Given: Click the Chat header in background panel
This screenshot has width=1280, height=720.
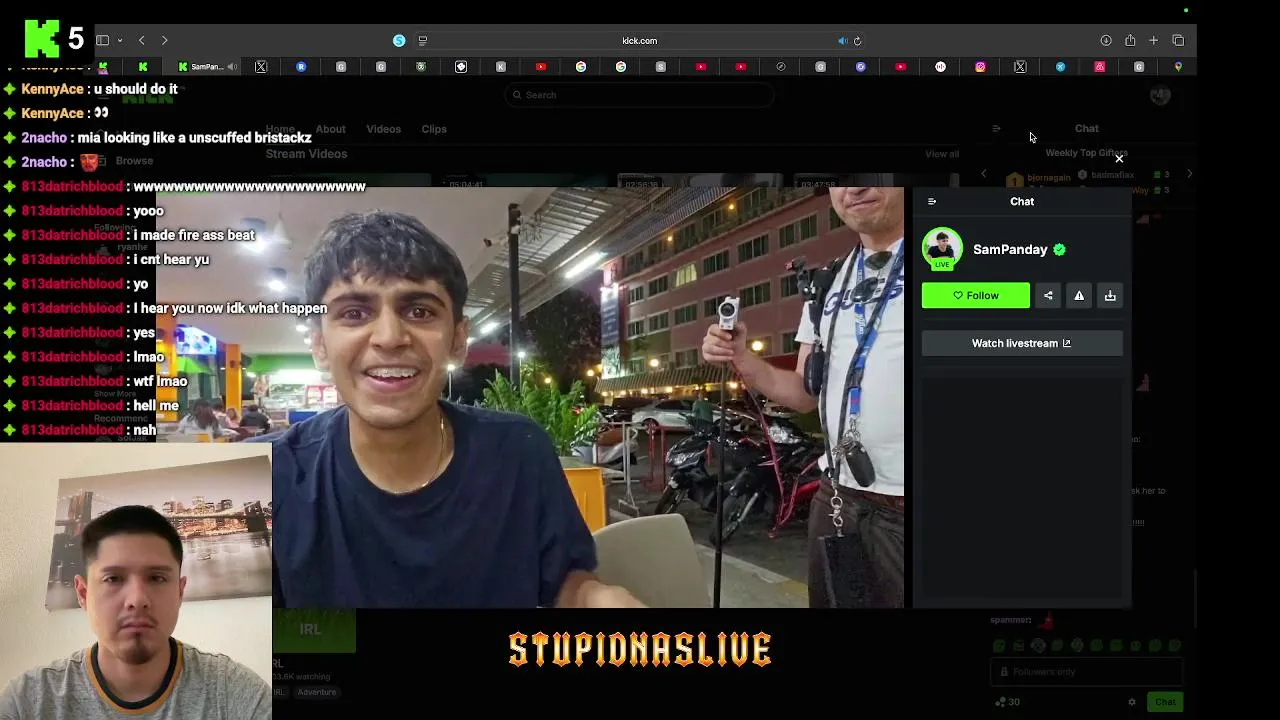Looking at the screenshot, I should click(x=1087, y=128).
